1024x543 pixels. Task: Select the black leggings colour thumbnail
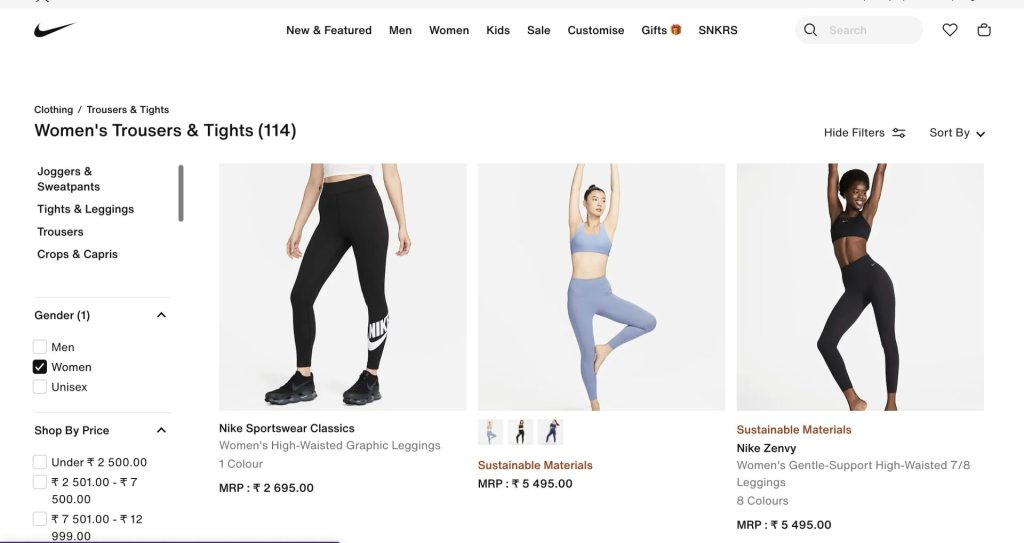(520, 432)
